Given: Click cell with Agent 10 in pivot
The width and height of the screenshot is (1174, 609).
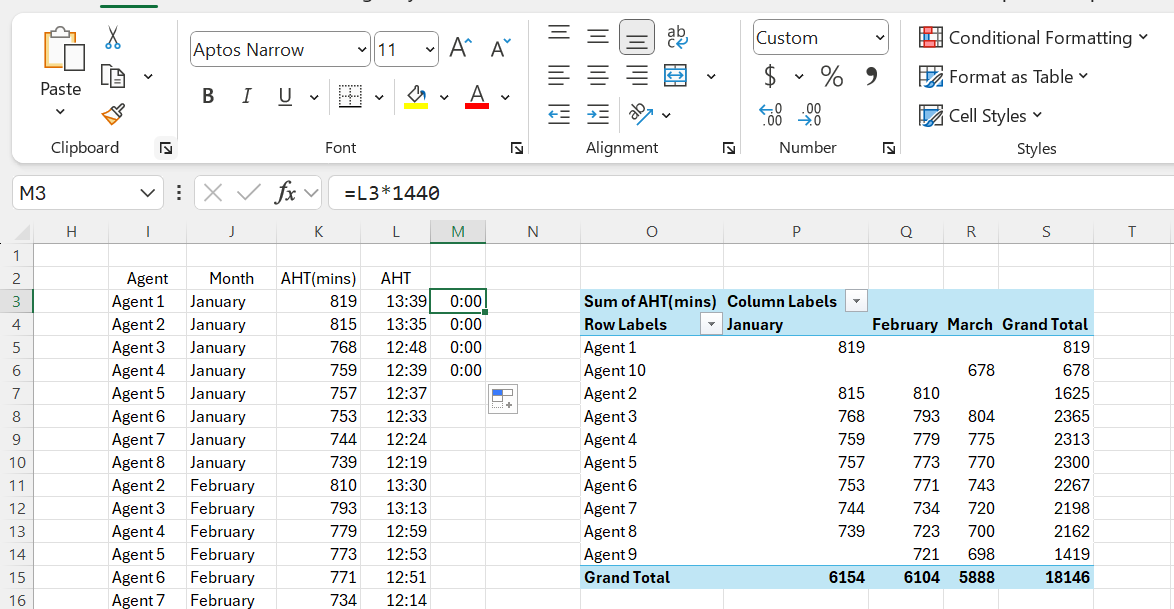Looking at the screenshot, I should 651,371.
